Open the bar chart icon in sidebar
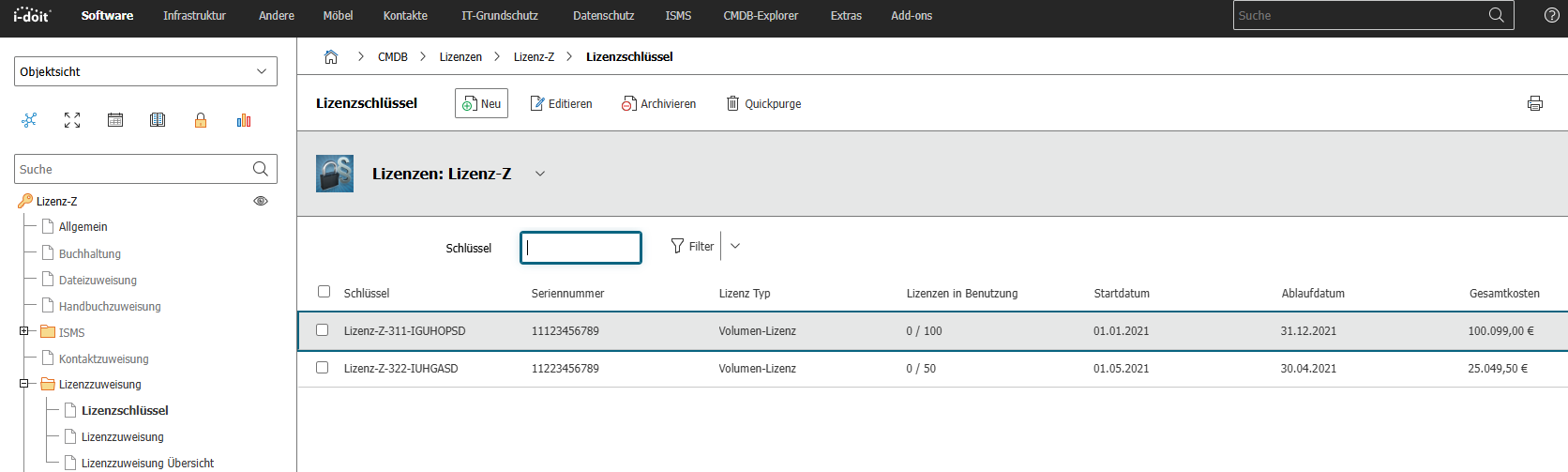 pos(244,120)
